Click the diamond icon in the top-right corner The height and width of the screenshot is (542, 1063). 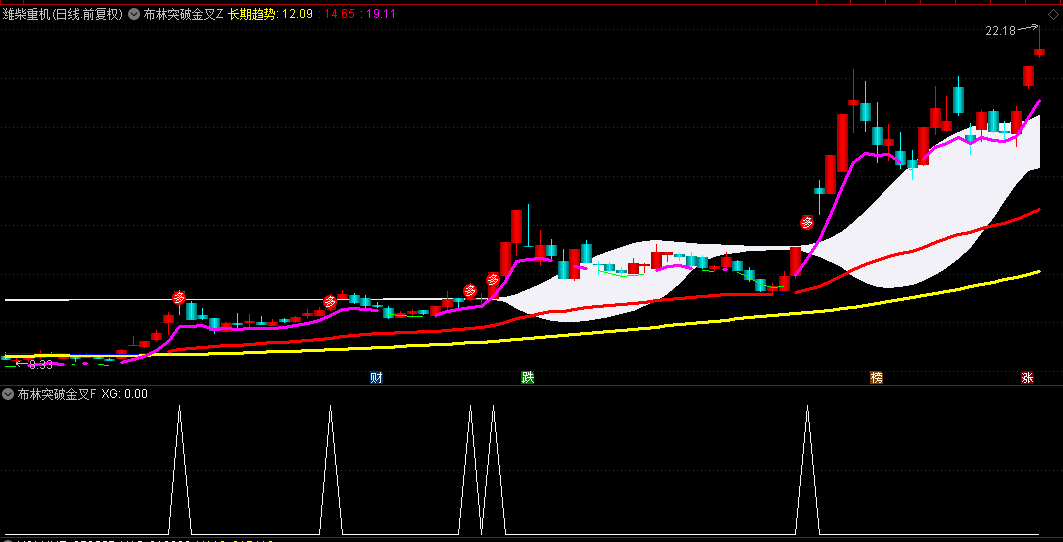(x=1053, y=15)
